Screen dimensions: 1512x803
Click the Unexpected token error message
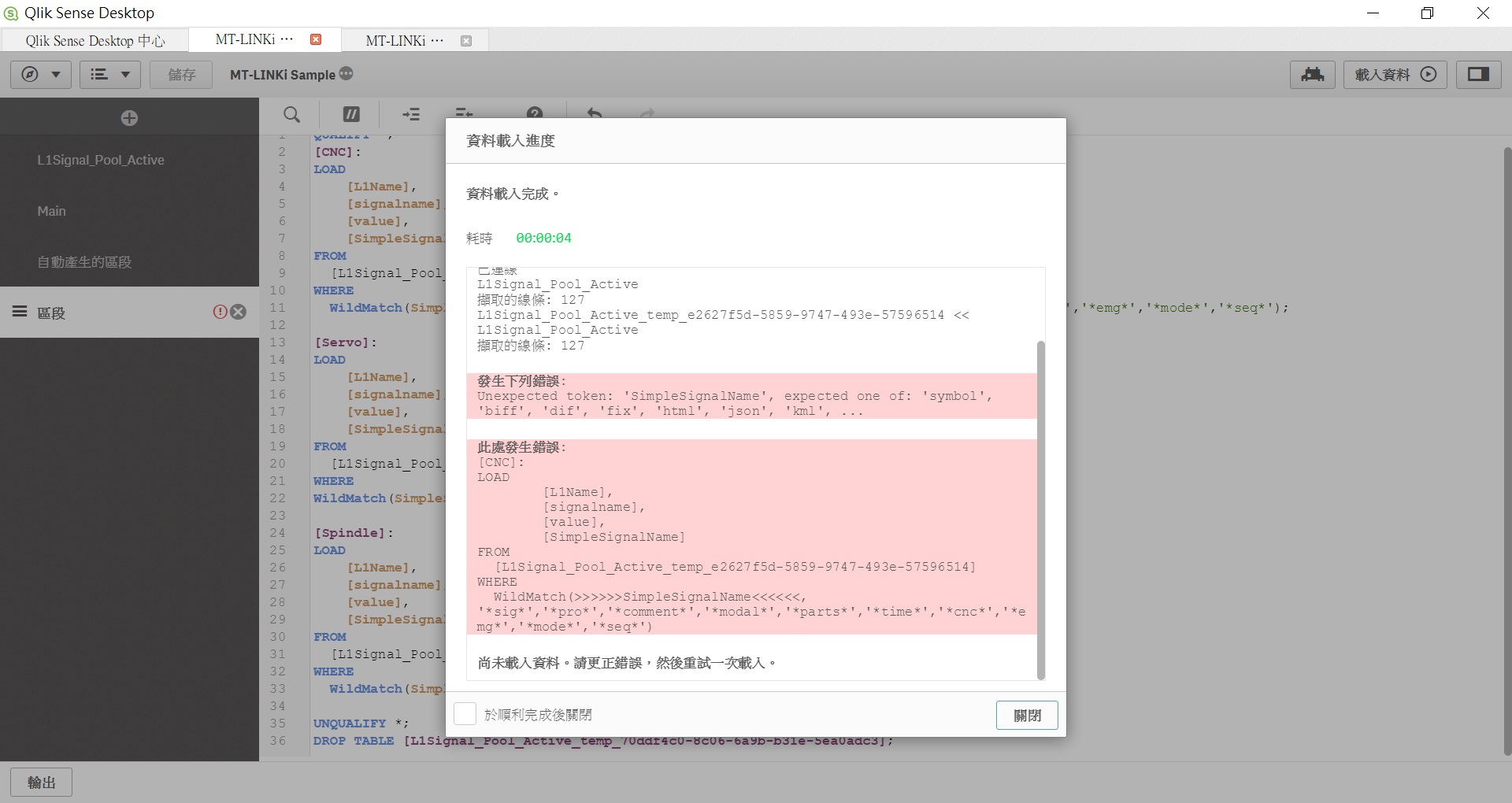pos(735,403)
